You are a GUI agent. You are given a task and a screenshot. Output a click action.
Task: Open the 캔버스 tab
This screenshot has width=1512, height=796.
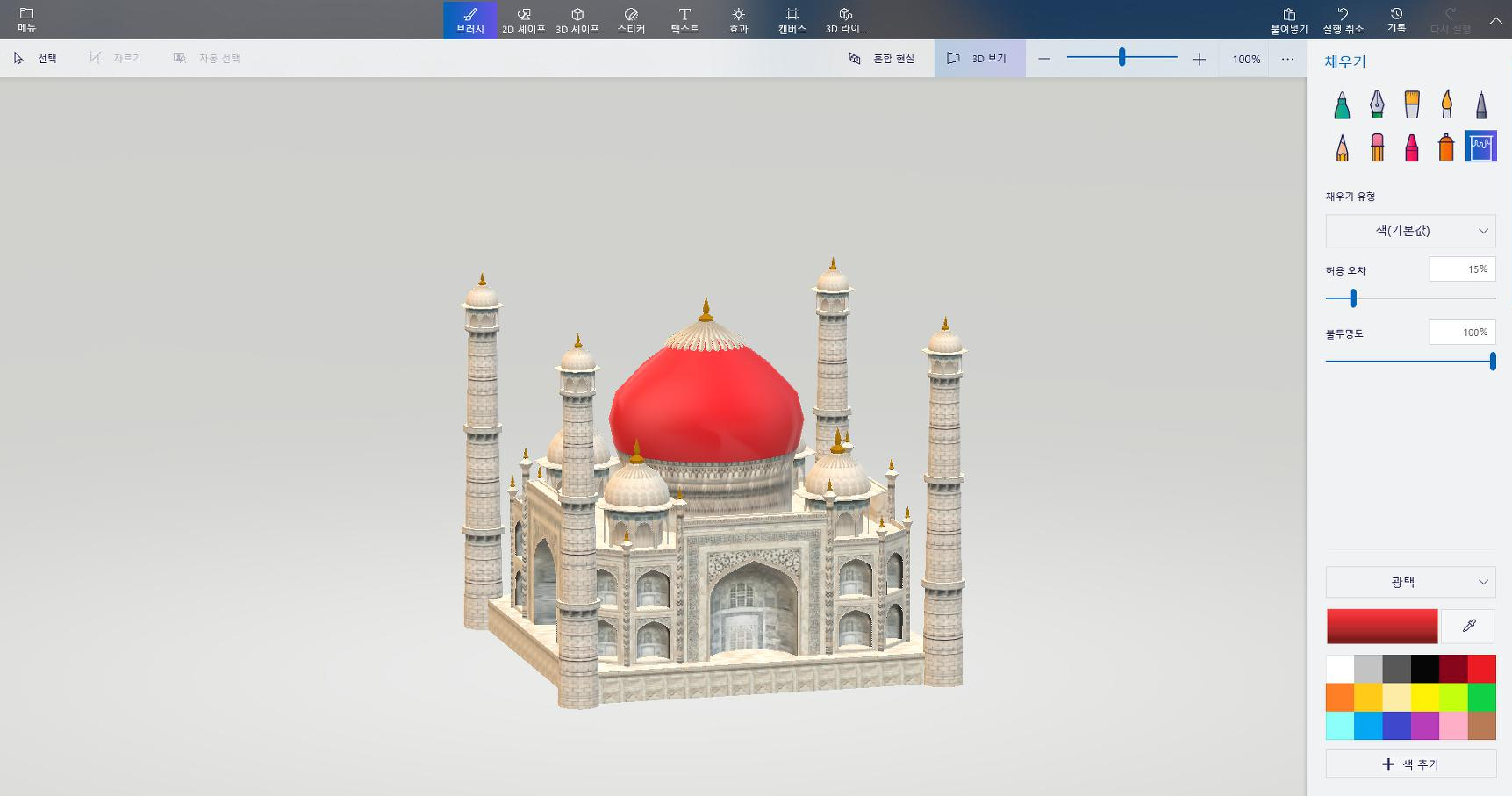click(792, 19)
